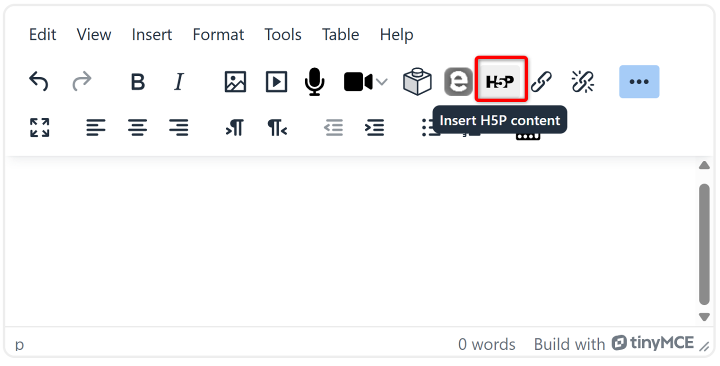Toggle bold formatting
Screen dimensions: 720x366
[x=137, y=82]
